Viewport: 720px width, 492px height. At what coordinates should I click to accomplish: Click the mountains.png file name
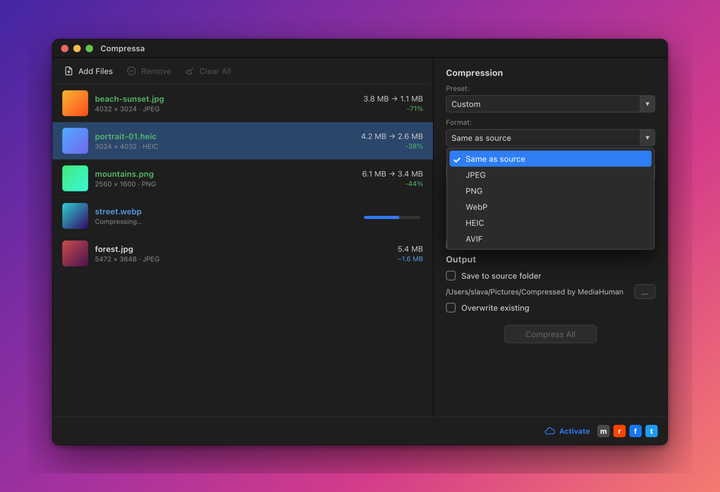tap(124, 174)
